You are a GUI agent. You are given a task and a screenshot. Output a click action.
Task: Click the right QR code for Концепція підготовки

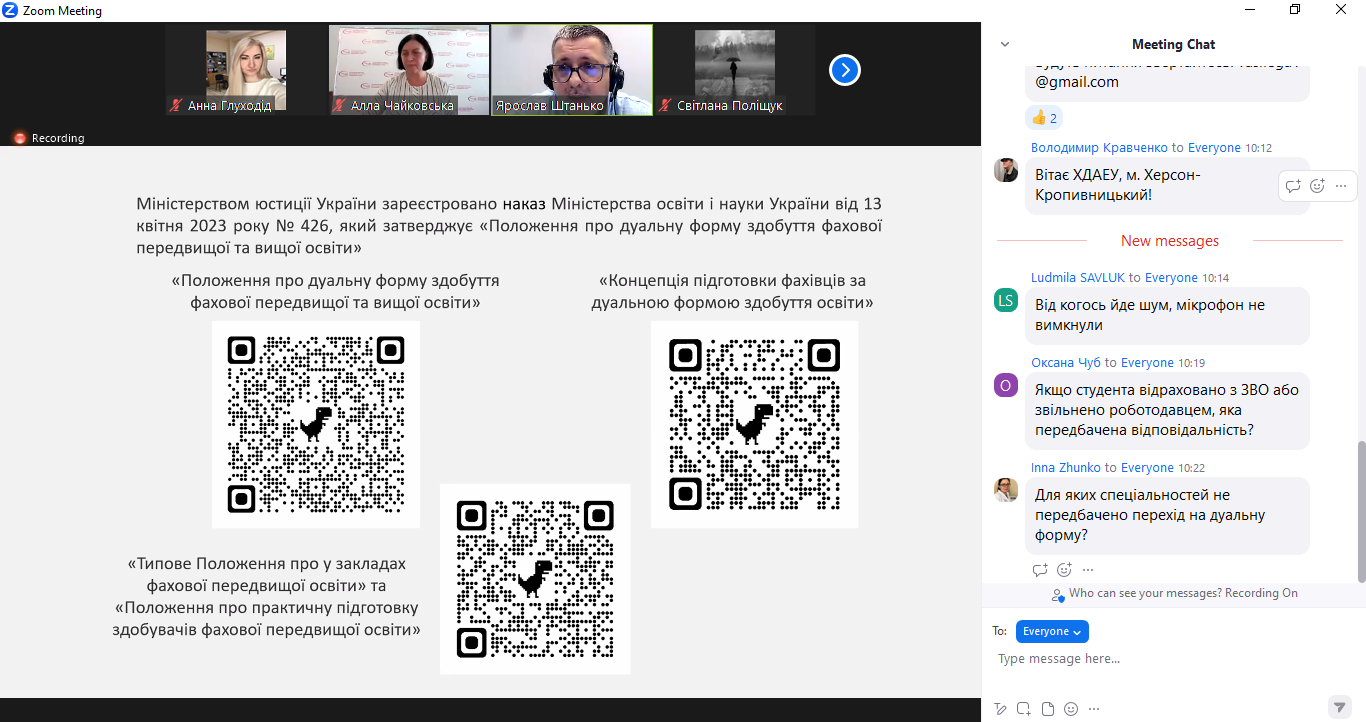click(754, 424)
